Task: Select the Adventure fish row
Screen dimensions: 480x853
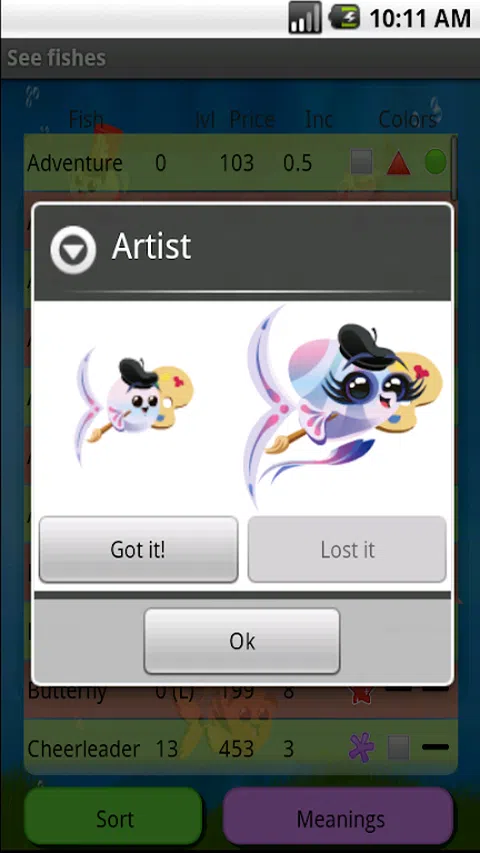Action: pos(238,163)
